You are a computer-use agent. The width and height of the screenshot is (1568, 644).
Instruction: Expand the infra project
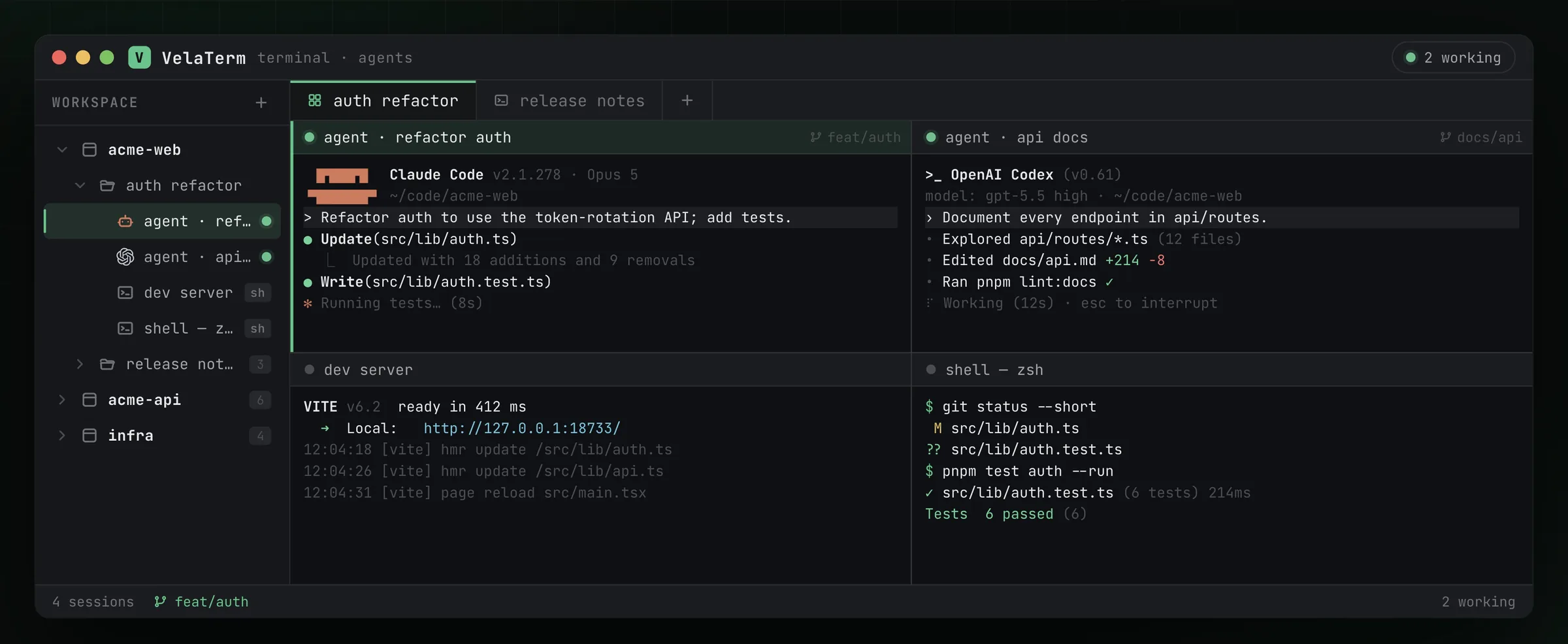pyautogui.click(x=62, y=436)
